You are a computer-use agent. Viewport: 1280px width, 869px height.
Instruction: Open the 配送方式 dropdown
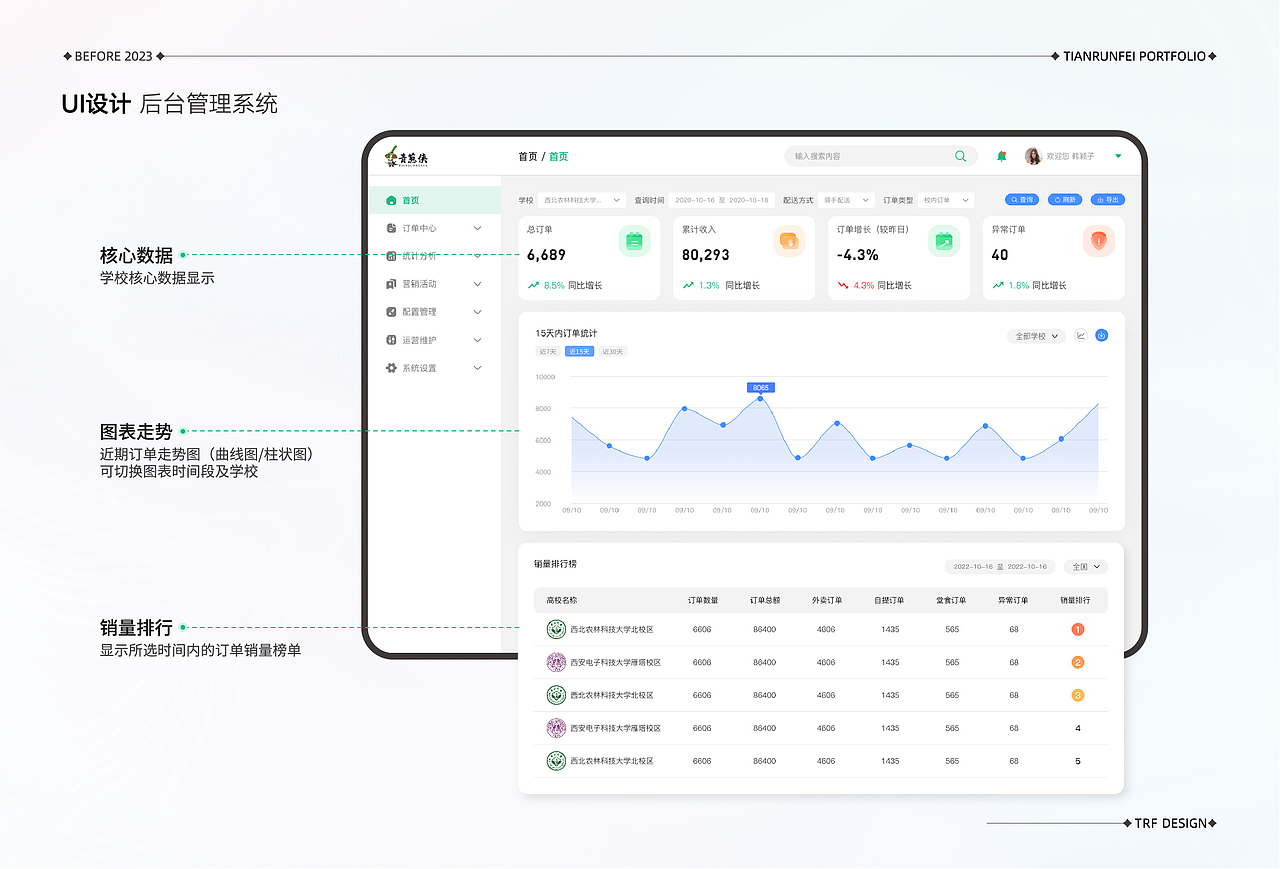pos(846,200)
